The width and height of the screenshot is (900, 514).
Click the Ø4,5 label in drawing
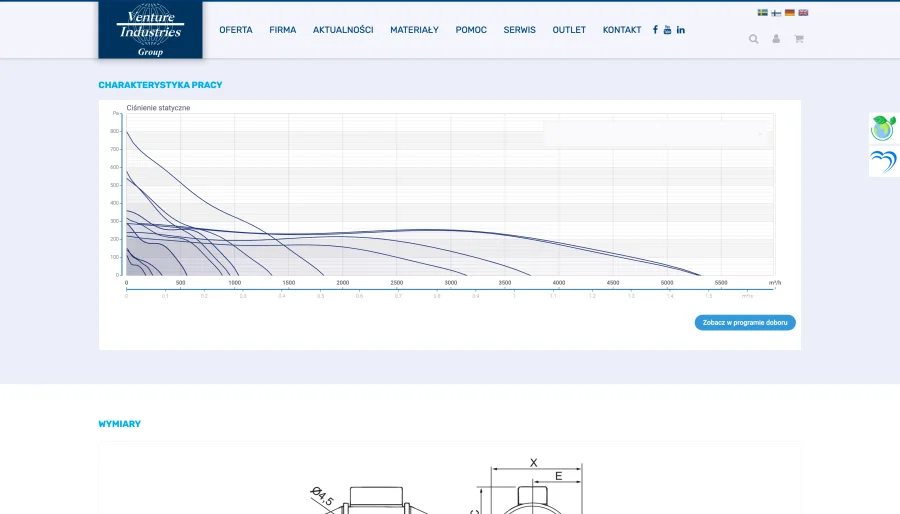[x=321, y=496]
